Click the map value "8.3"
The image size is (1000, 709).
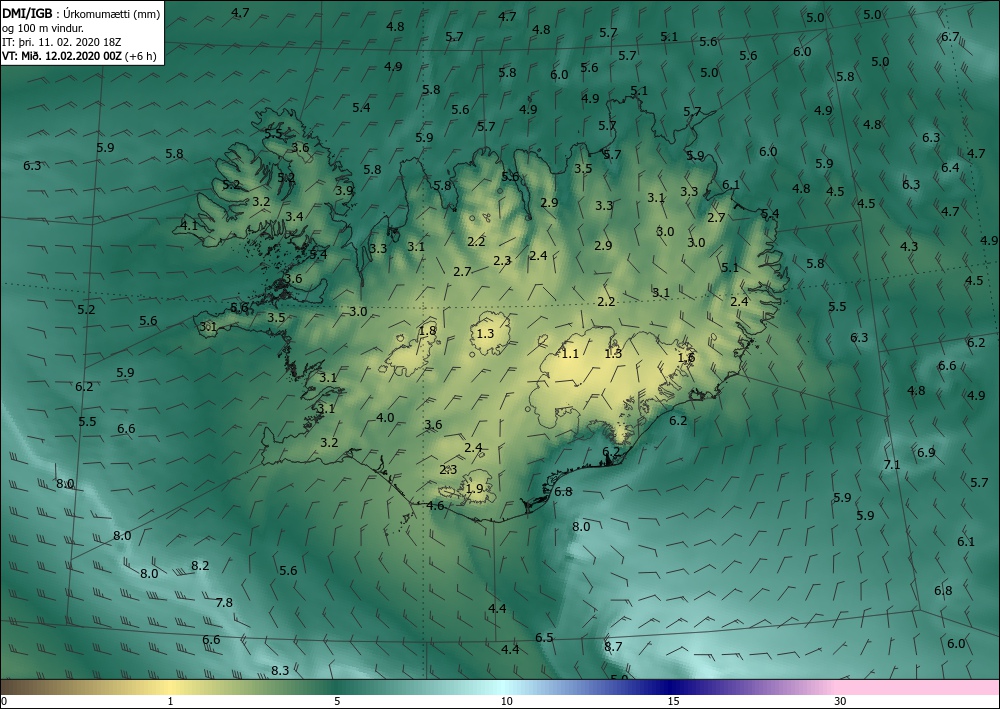(280, 671)
